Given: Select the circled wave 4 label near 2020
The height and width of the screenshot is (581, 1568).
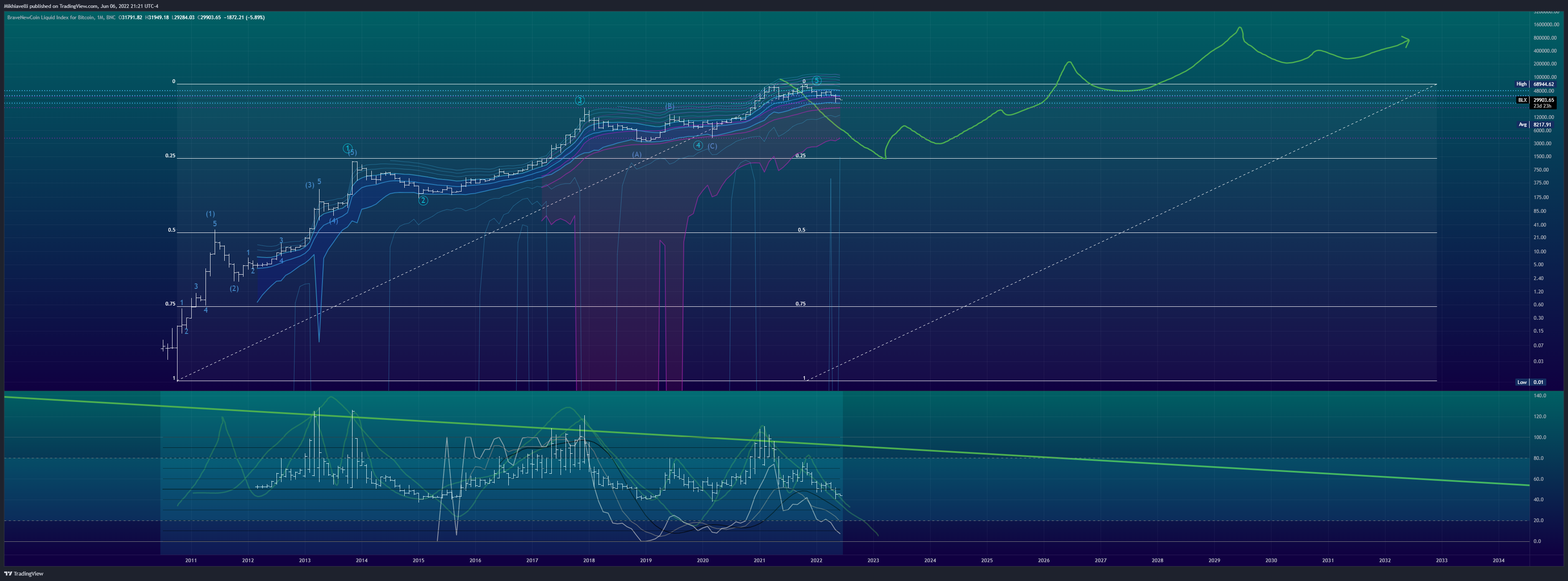Looking at the screenshot, I should [698, 145].
